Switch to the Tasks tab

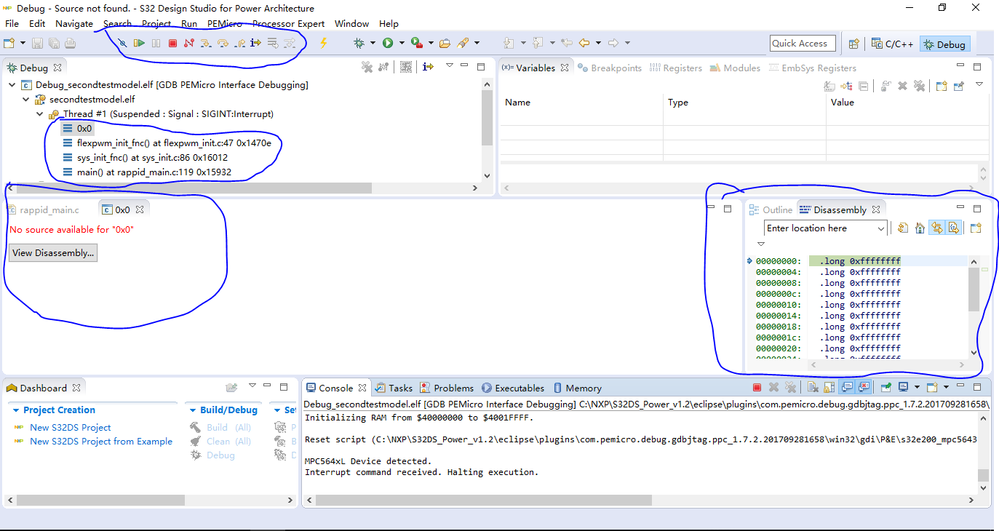pyautogui.click(x=393, y=388)
